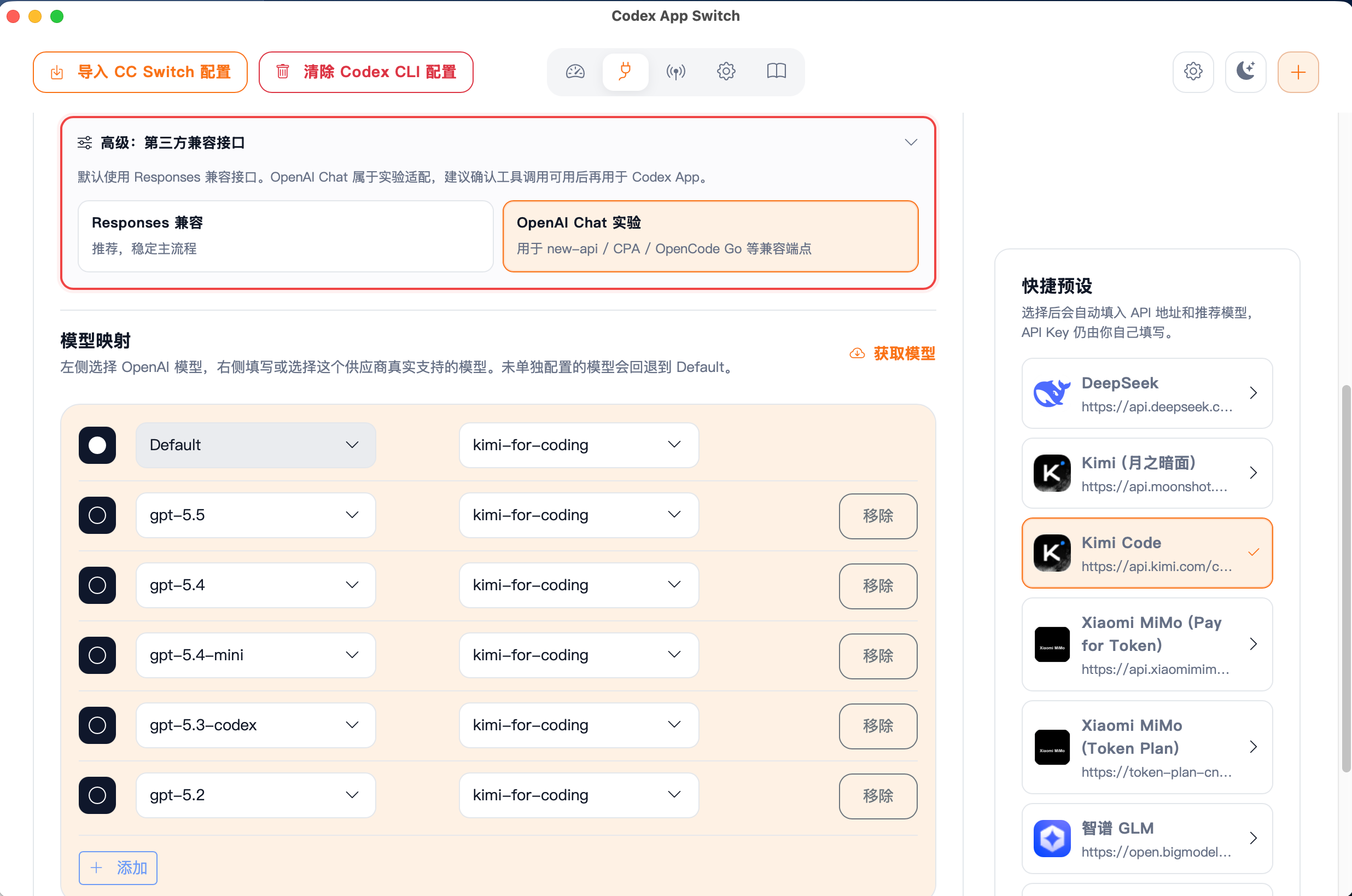Select the Responses 兼容 option
Screen dimensions: 1352x896
coord(285,236)
